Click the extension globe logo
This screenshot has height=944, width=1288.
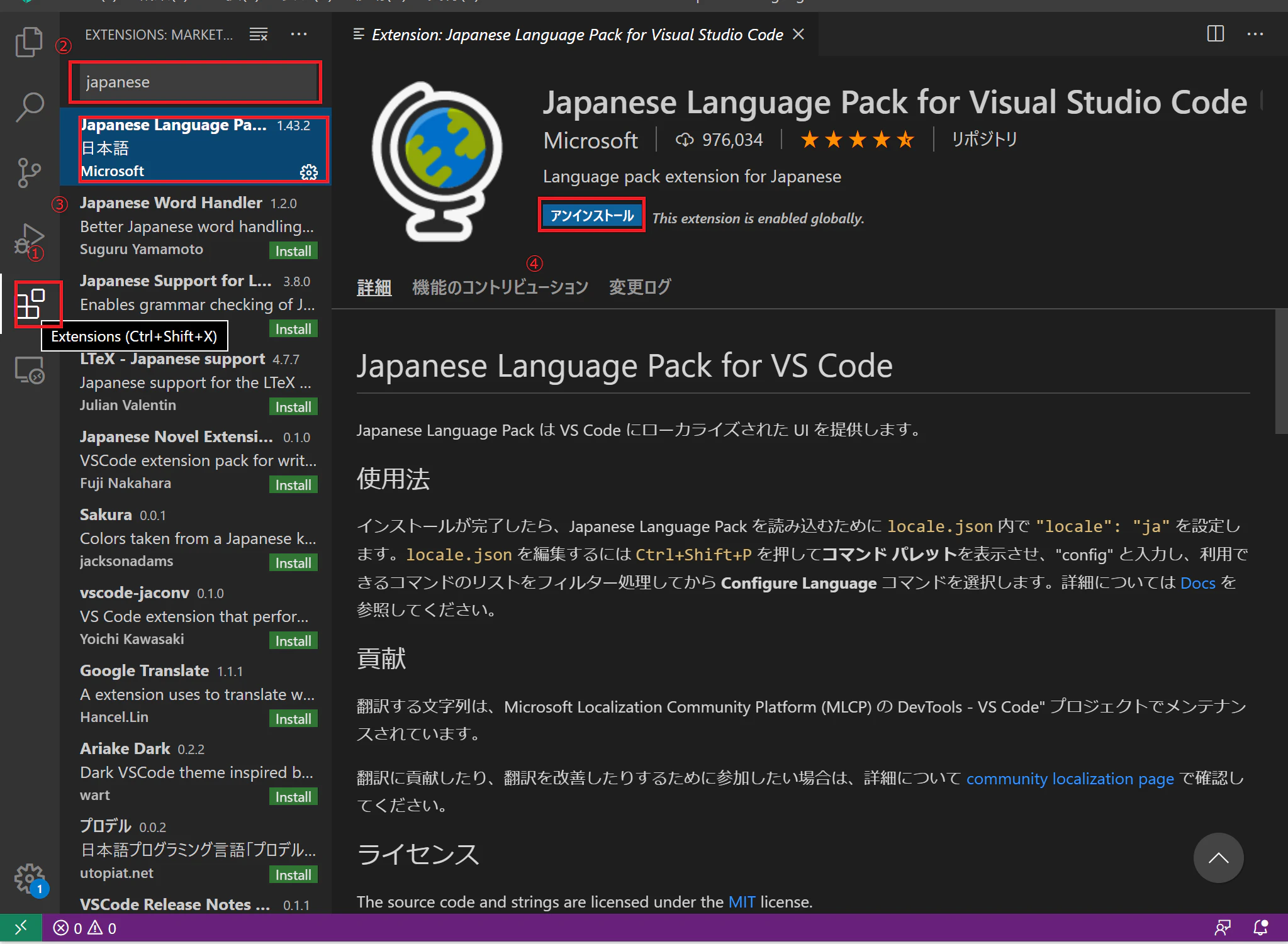pyautogui.click(x=438, y=162)
